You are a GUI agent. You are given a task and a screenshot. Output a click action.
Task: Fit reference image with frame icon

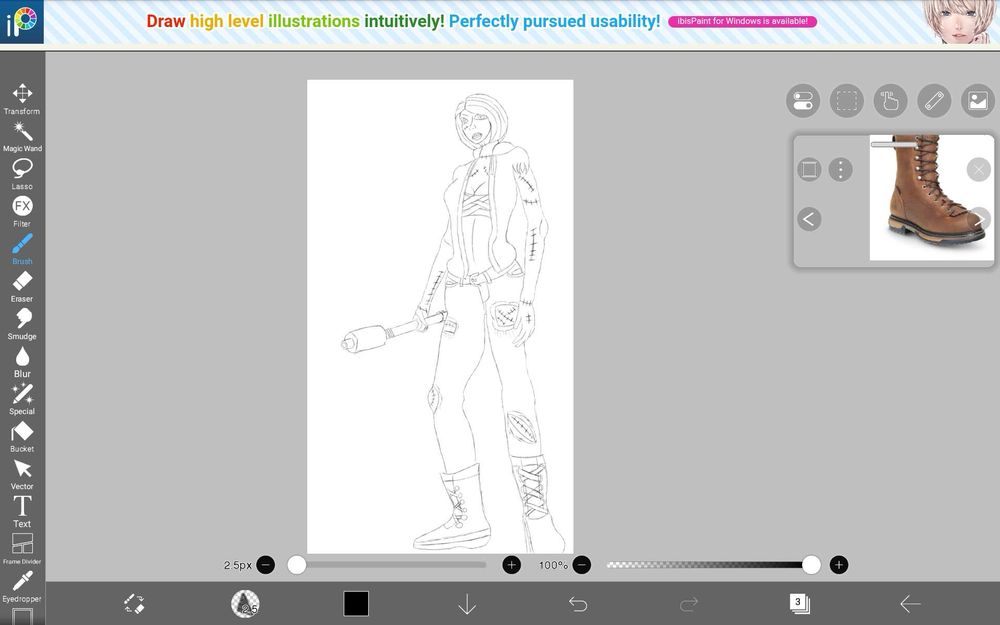(x=809, y=170)
